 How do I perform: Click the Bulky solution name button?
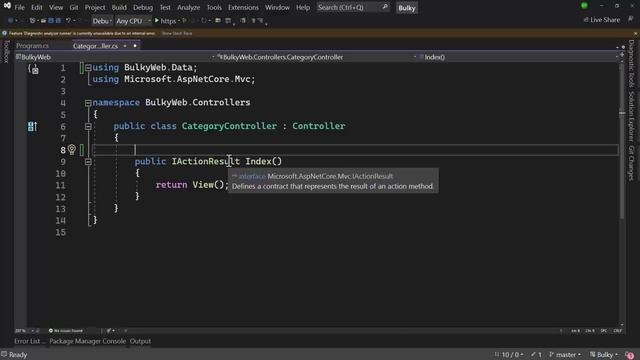click(x=407, y=8)
